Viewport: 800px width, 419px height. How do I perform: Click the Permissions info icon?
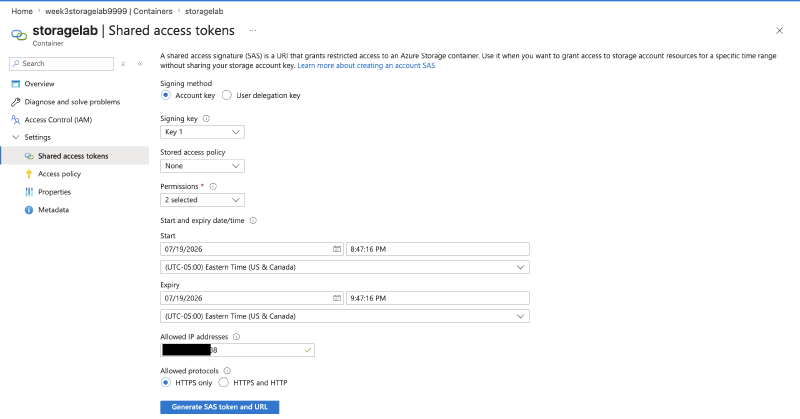pyautogui.click(x=213, y=186)
